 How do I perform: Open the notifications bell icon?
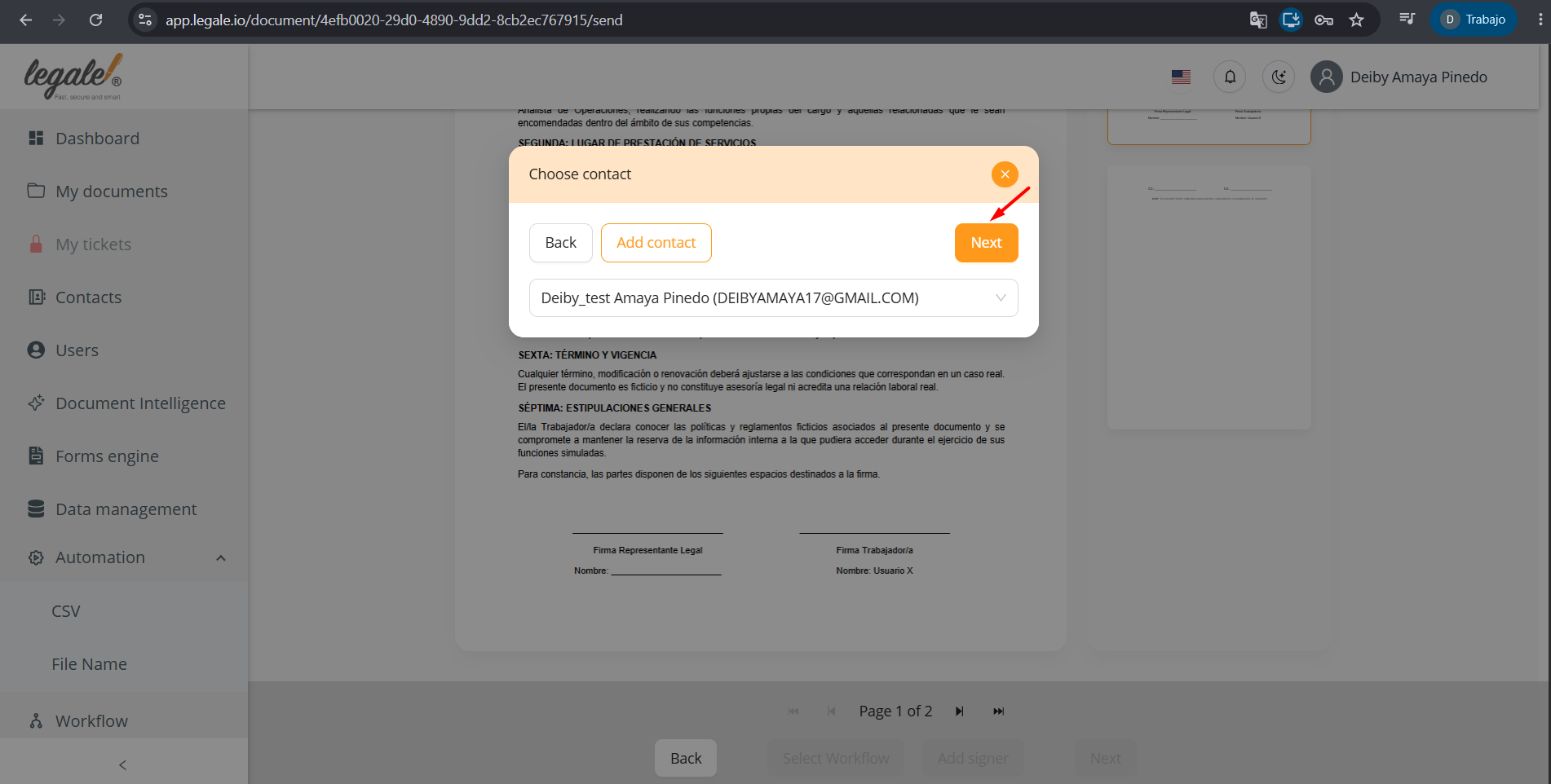[1230, 77]
